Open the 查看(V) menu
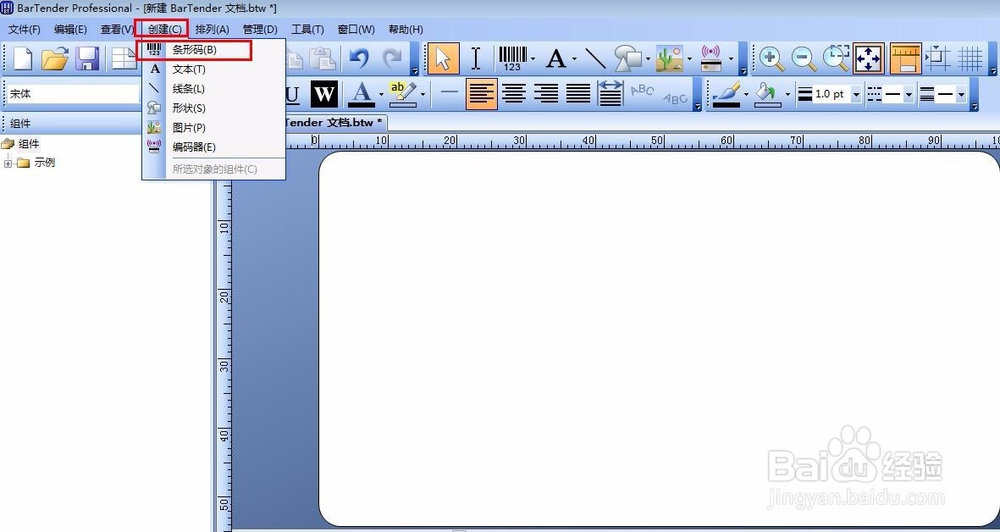Image resolution: width=1000 pixels, height=532 pixels. [x=117, y=29]
